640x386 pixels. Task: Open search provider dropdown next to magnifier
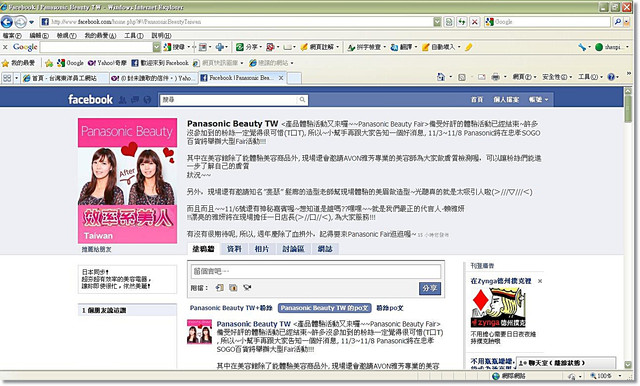point(627,22)
